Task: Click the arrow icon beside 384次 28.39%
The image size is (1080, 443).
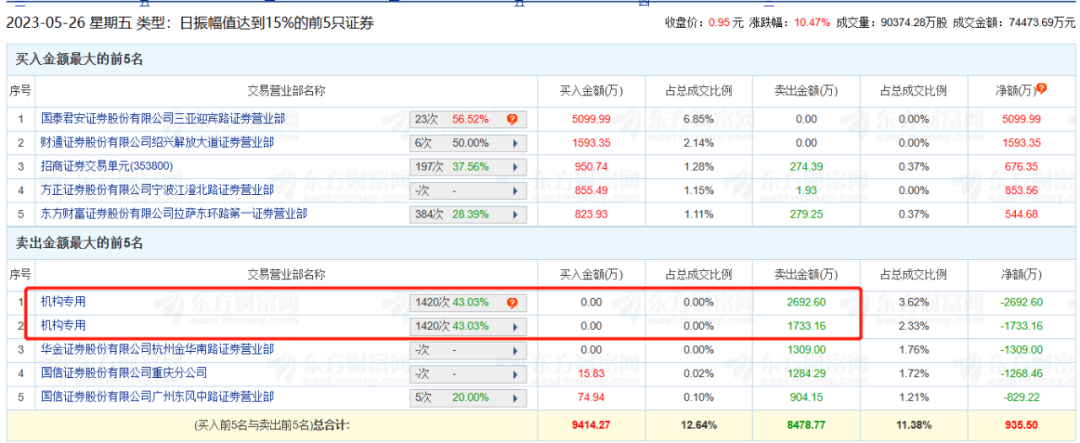Action: [x=516, y=214]
